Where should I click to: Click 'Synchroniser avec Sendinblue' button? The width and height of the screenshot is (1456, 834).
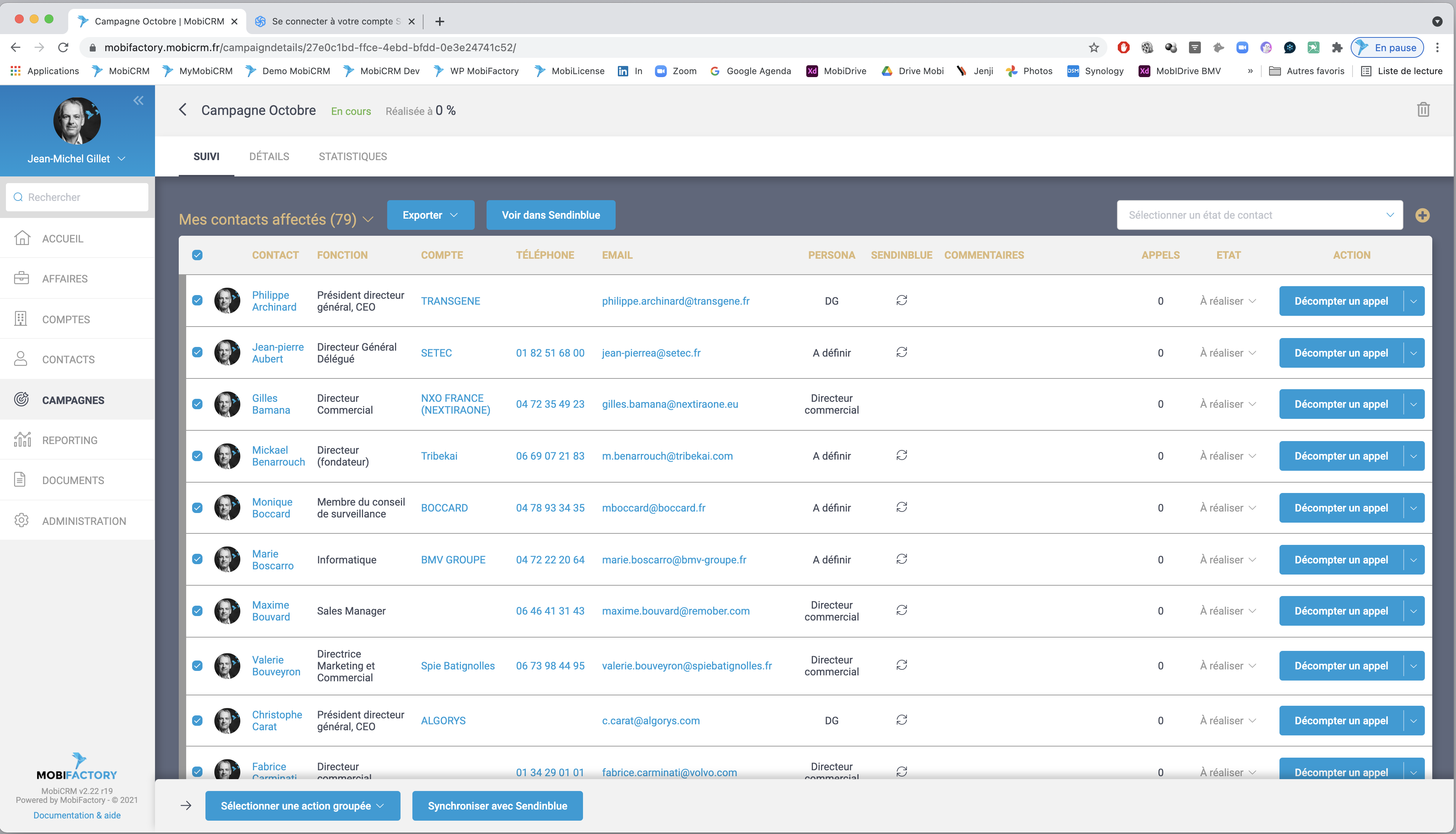click(x=497, y=806)
